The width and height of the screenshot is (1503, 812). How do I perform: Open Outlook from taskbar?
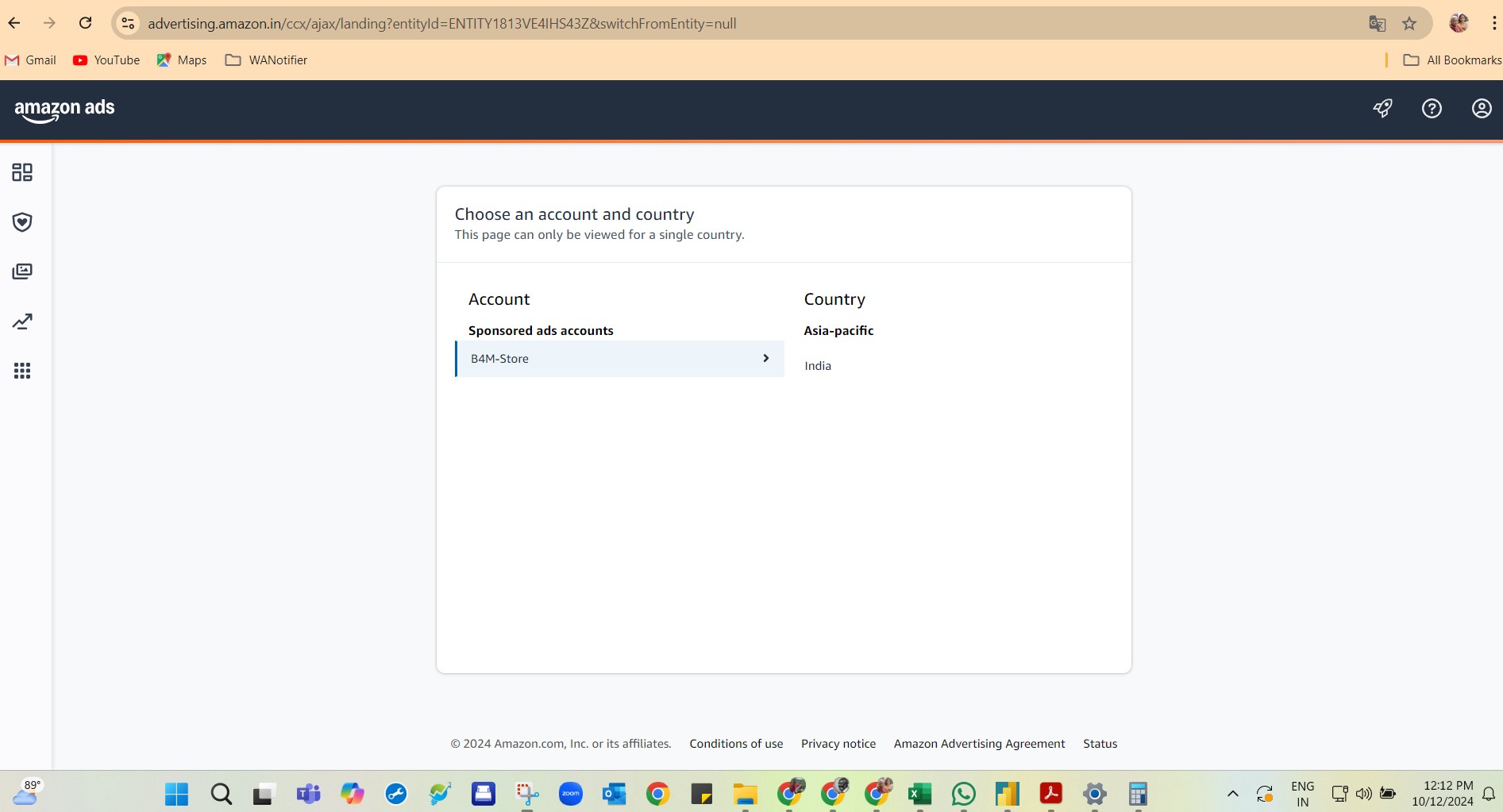(x=615, y=794)
